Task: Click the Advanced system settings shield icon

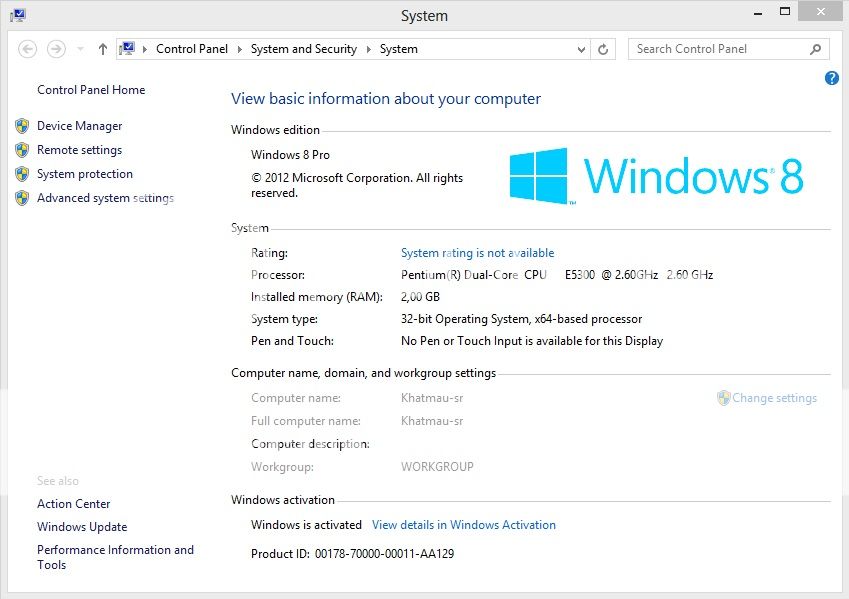Action: [x=22, y=198]
